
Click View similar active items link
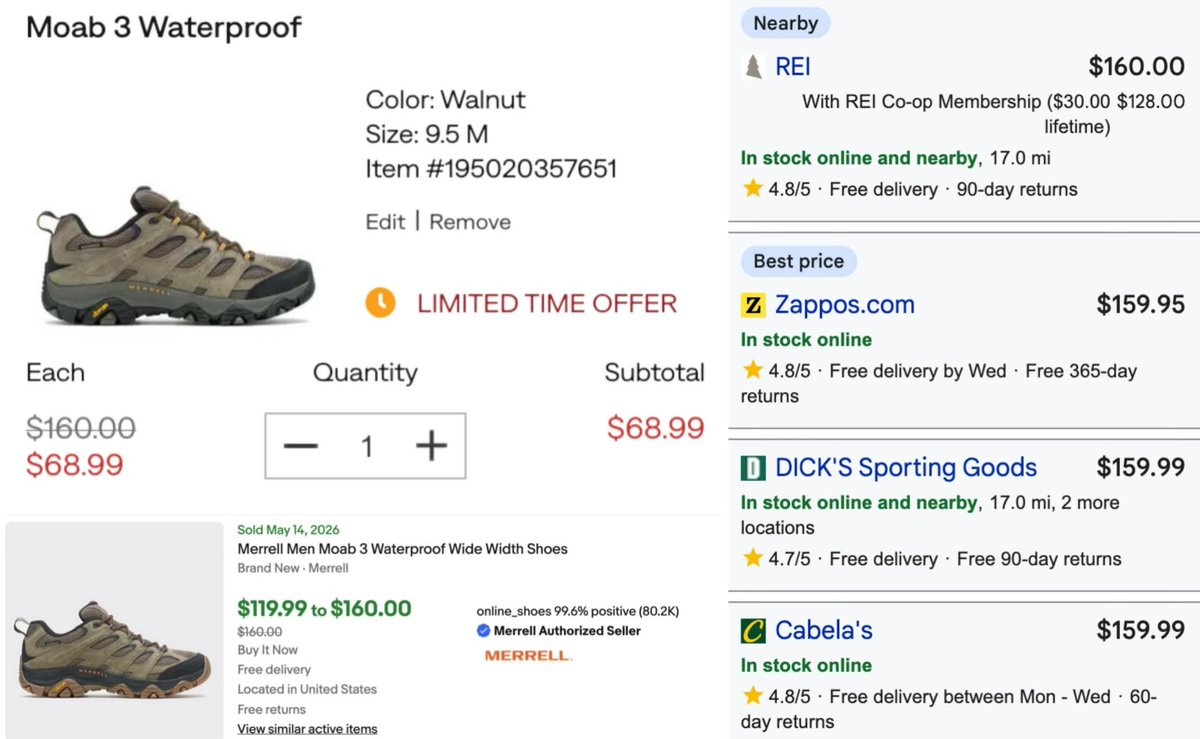coord(307,729)
